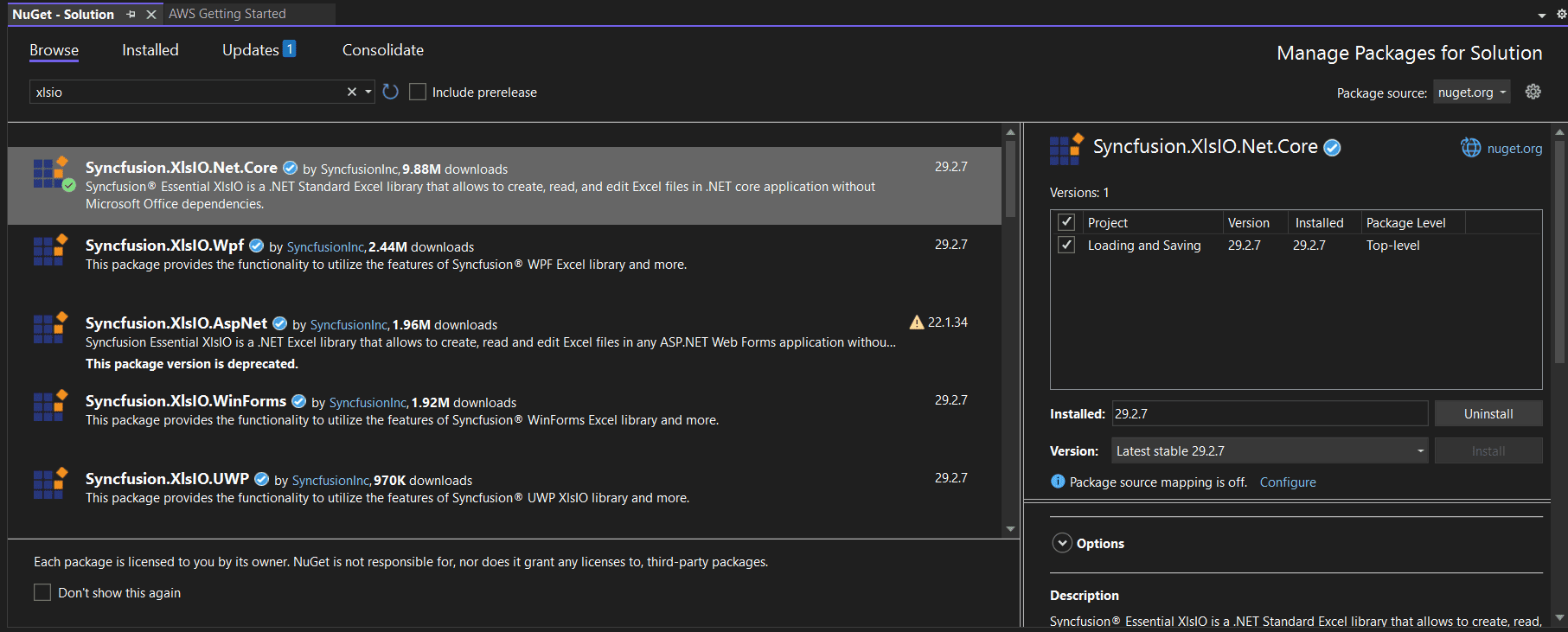Screen dimensions: 1568x632
Task: Expand the Options section
Action: coord(1062,543)
